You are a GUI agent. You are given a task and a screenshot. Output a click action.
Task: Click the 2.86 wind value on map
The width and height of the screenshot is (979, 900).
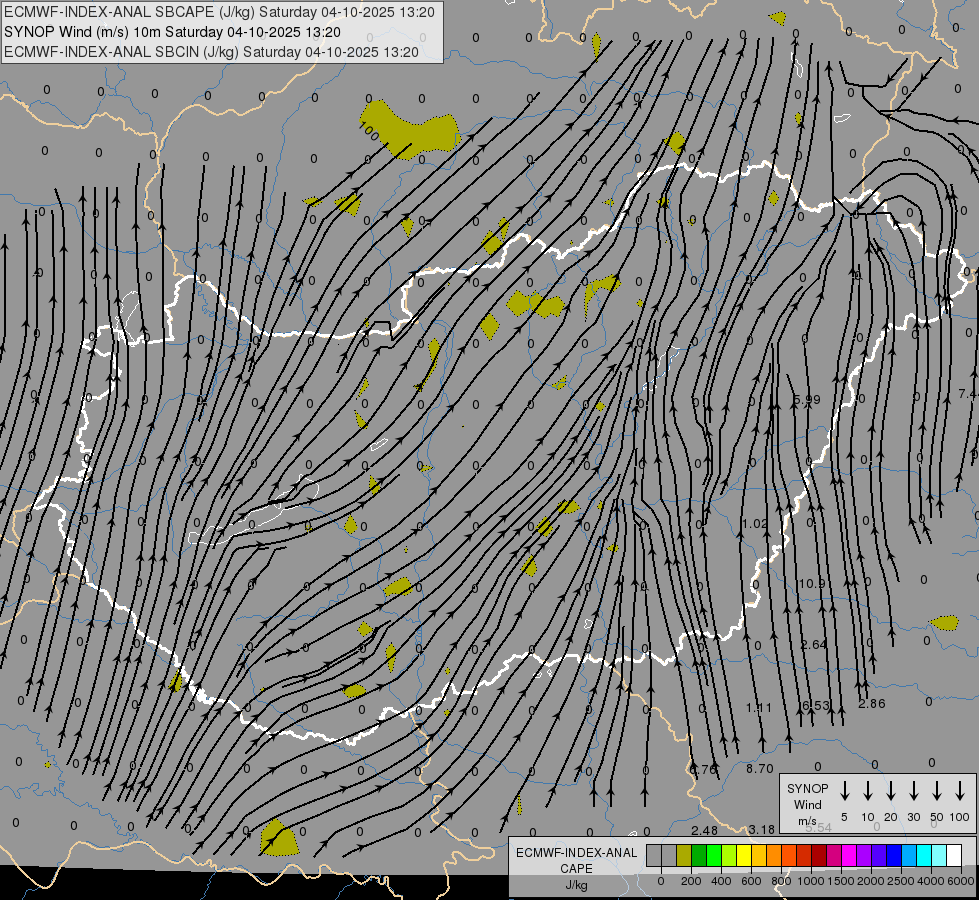[872, 704]
